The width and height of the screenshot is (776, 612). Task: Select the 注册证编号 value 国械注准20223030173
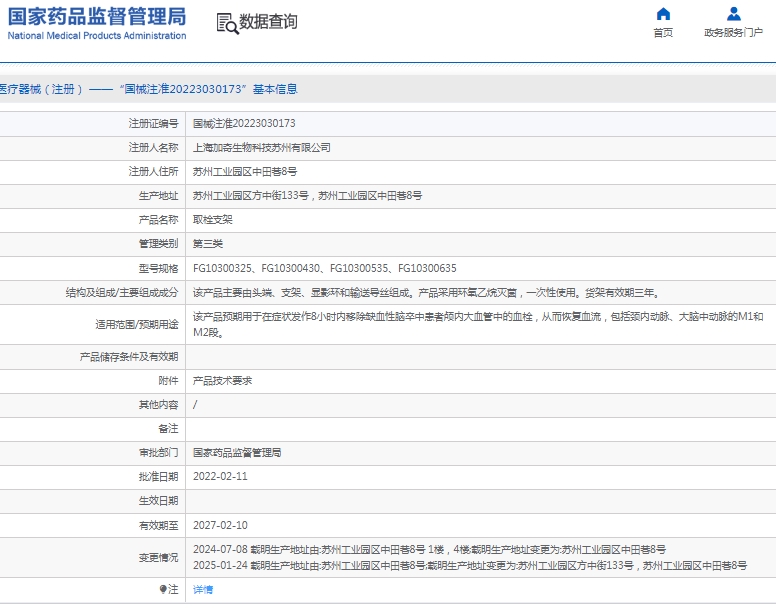click(x=244, y=123)
